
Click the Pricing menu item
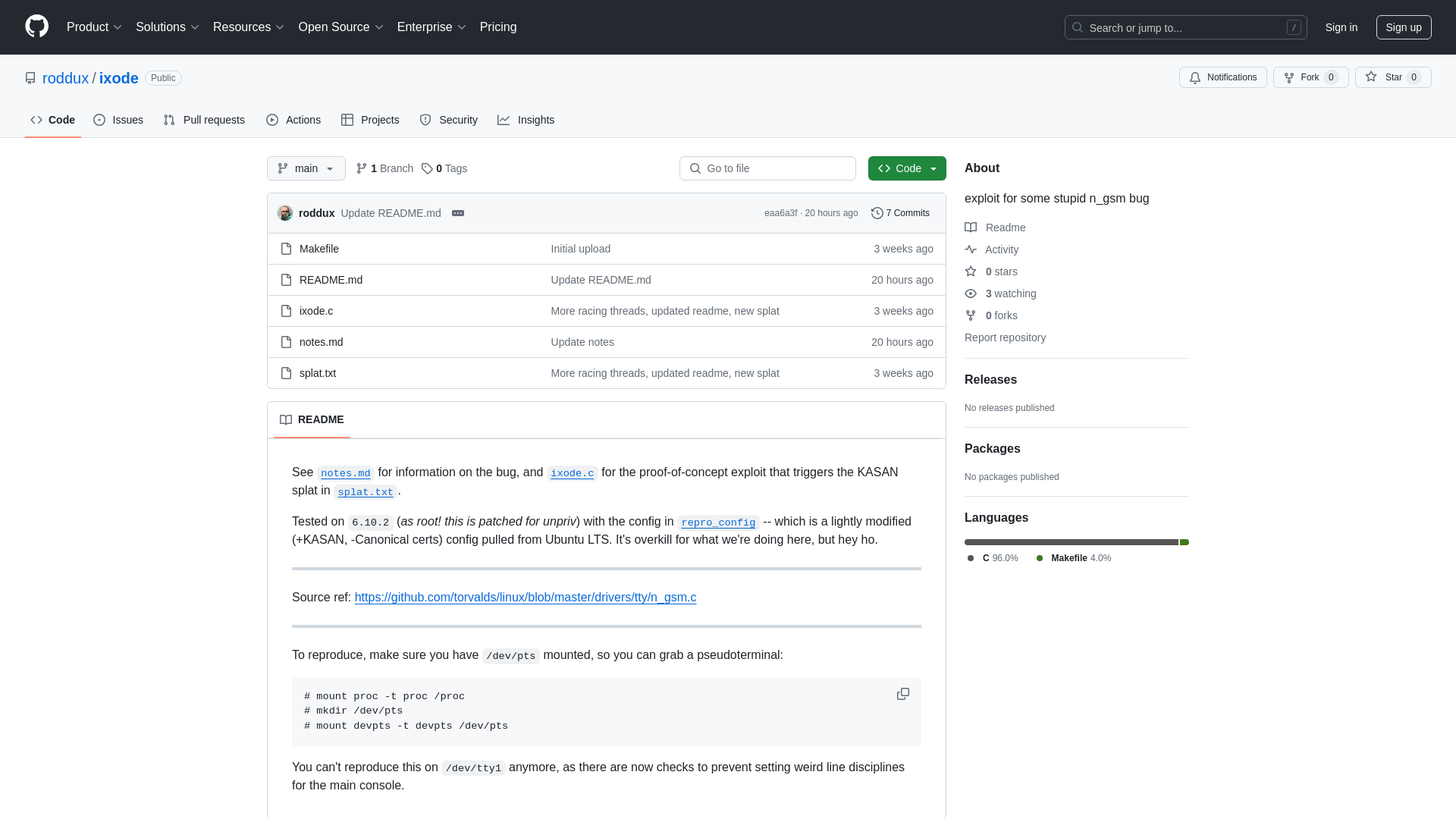click(x=498, y=27)
